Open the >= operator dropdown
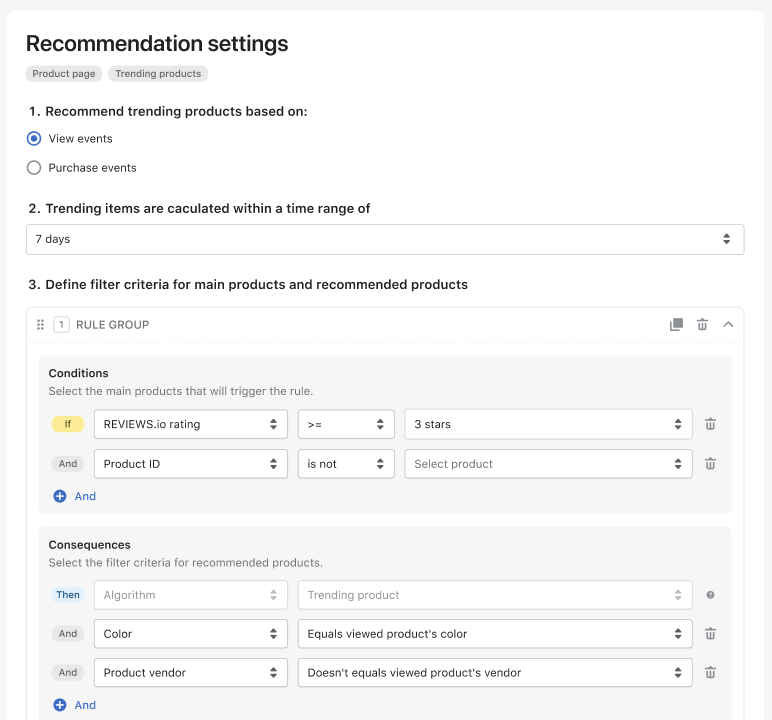This screenshot has width=772, height=720. 346,424
